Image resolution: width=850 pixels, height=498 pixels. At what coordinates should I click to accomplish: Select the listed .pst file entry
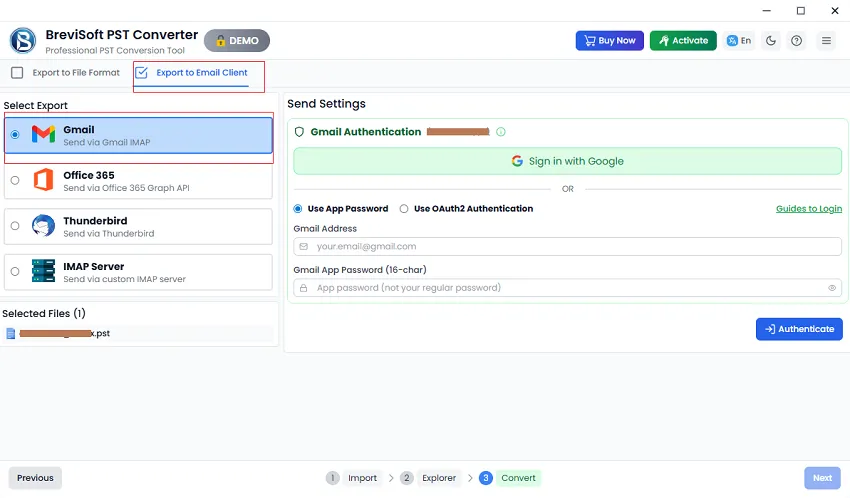(139, 333)
